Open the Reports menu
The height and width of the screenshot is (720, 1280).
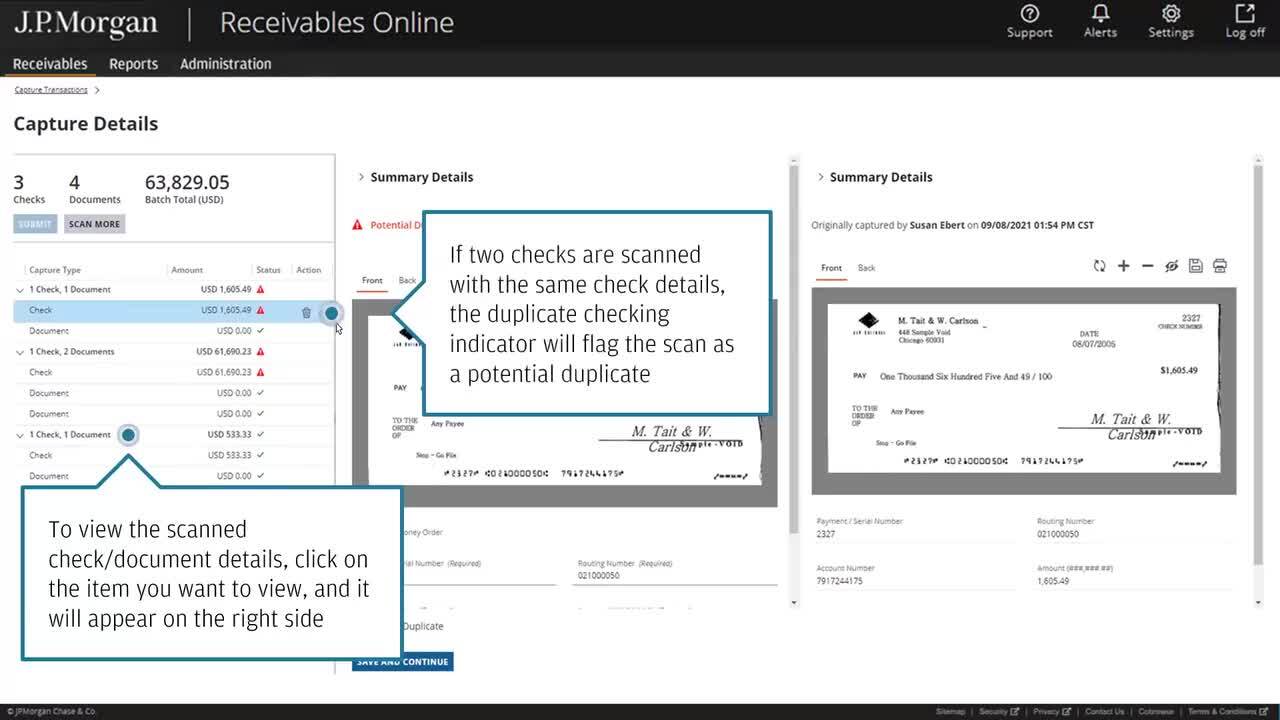(x=133, y=64)
